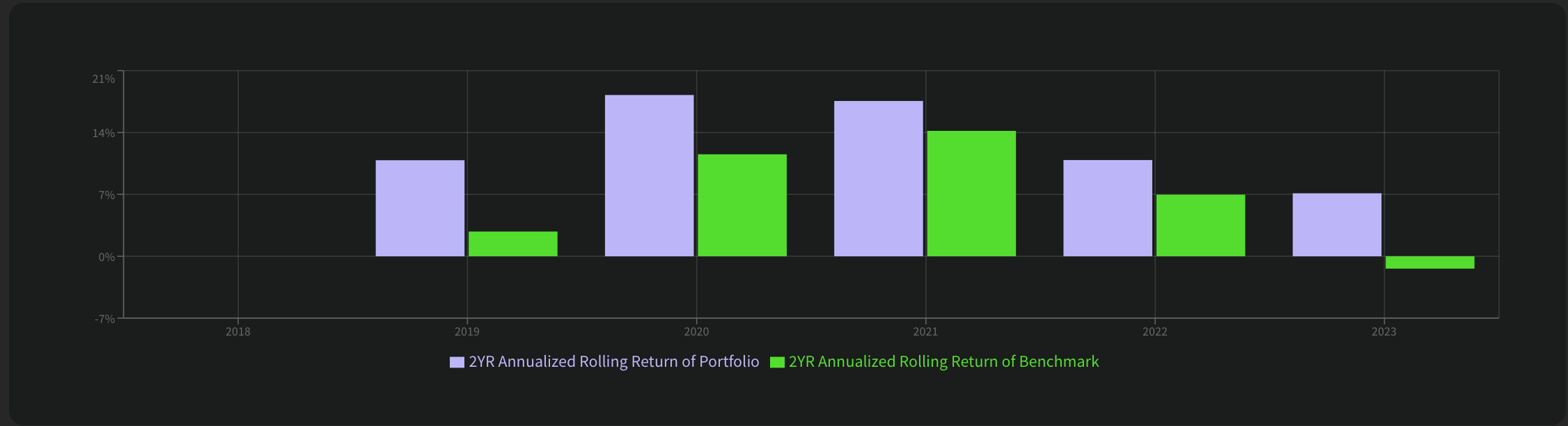Click the 21% y-axis label
Image resolution: width=1568 pixels, height=426 pixels.
103,79
